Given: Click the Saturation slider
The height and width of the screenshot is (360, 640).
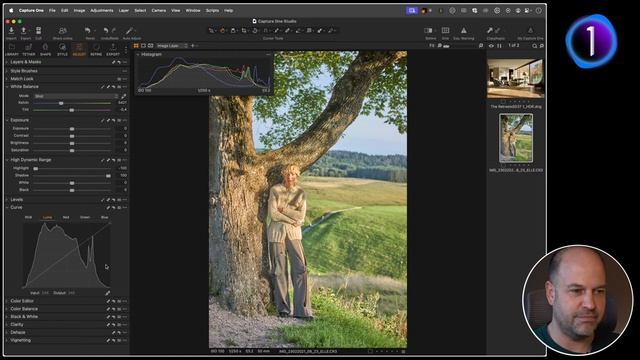Looking at the screenshot, I should (72, 151).
